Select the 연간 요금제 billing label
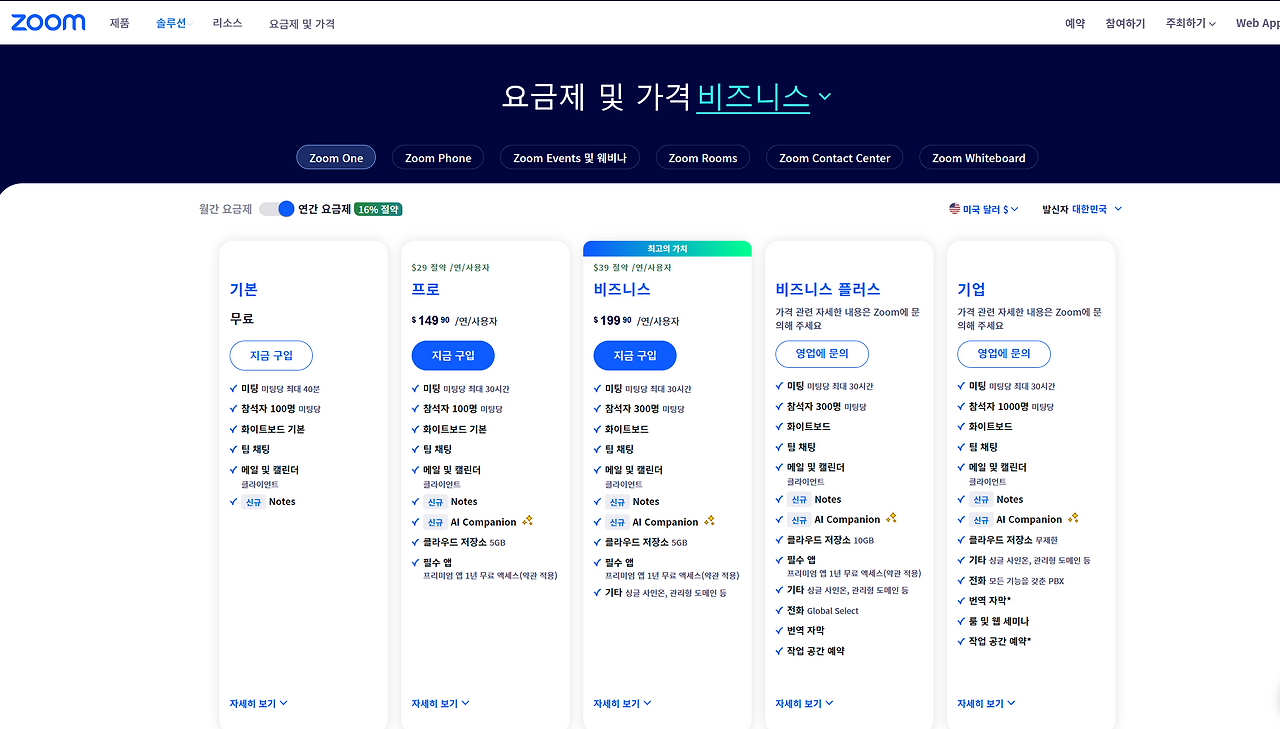 [x=324, y=209]
